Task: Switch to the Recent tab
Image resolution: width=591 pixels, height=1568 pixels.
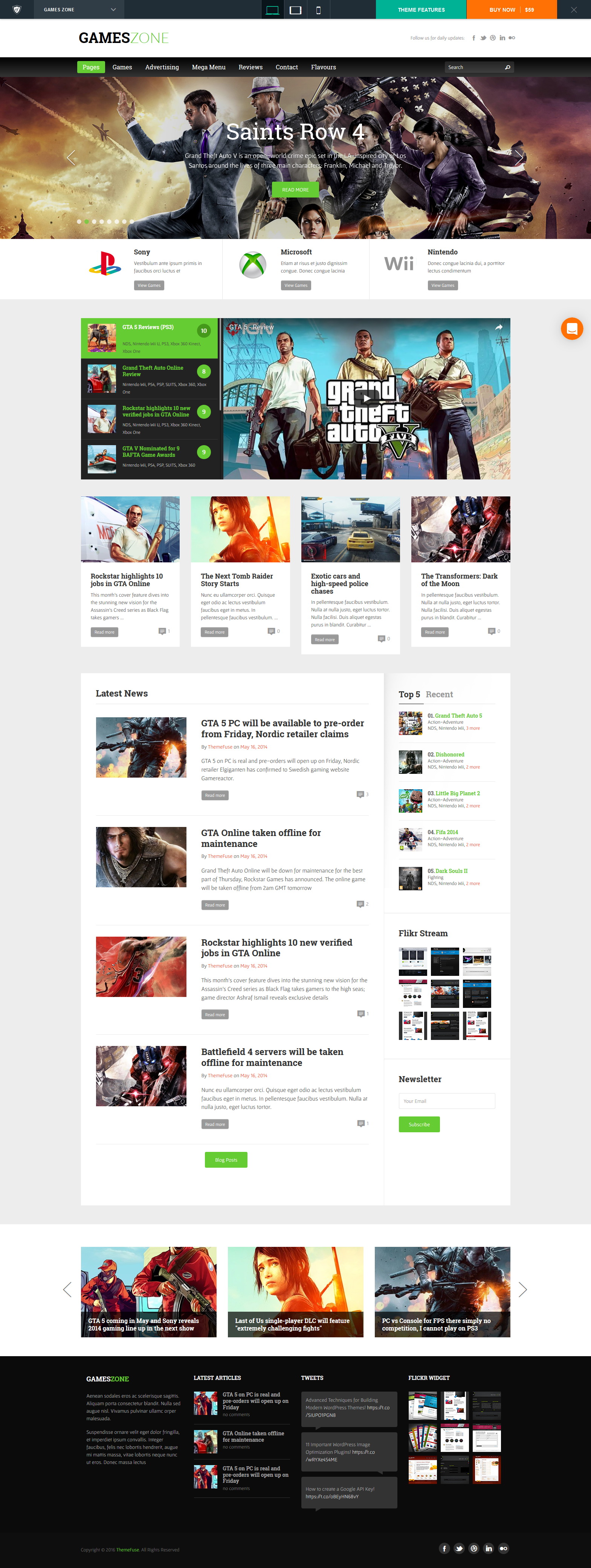Action: 439,695
